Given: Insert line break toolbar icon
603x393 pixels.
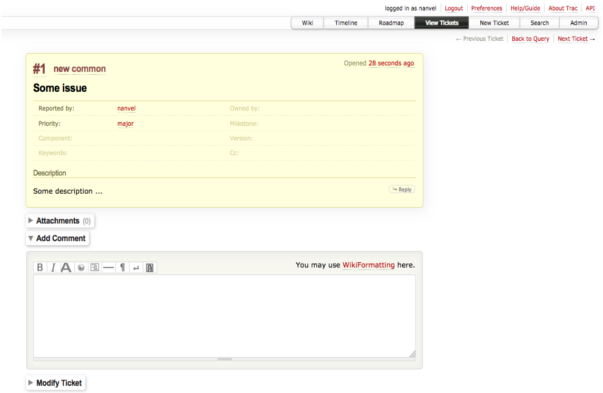Looking at the screenshot, I should tap(136, 267).
